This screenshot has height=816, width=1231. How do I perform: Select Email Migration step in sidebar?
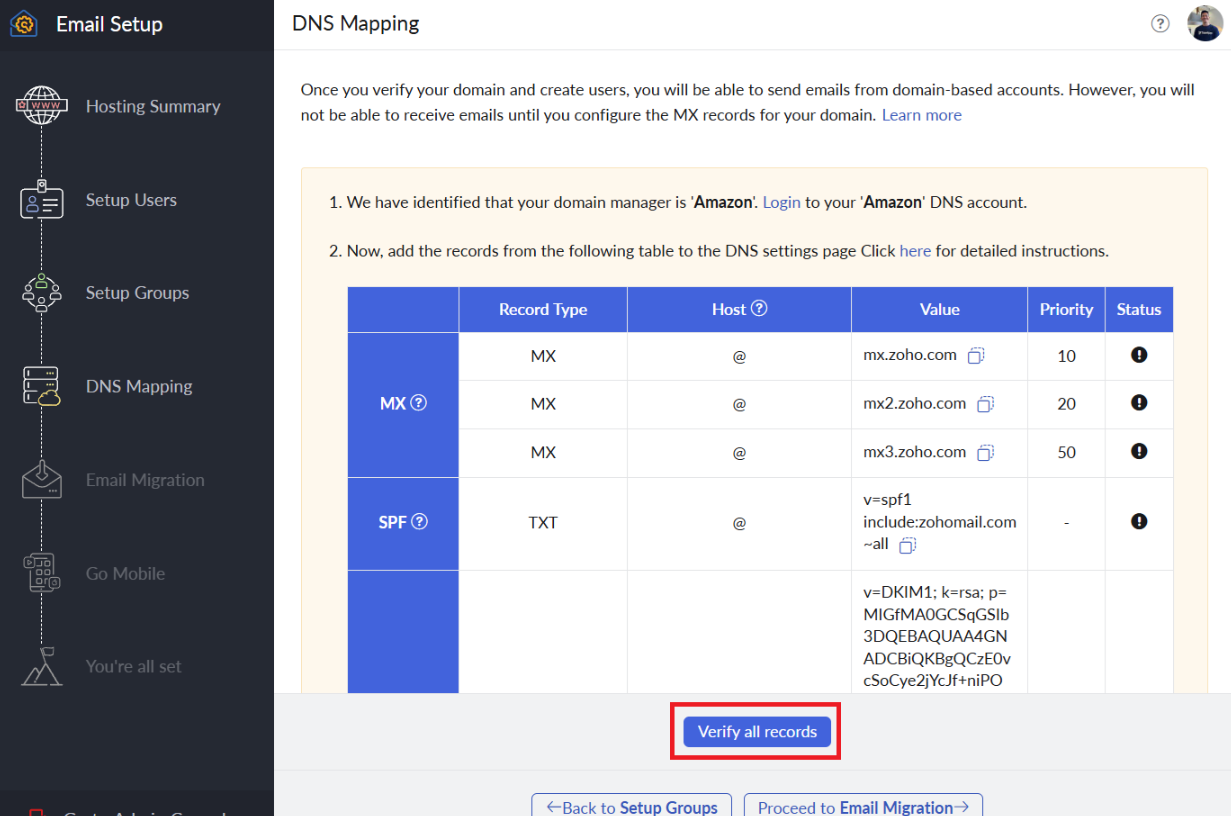tap(145, 480)
